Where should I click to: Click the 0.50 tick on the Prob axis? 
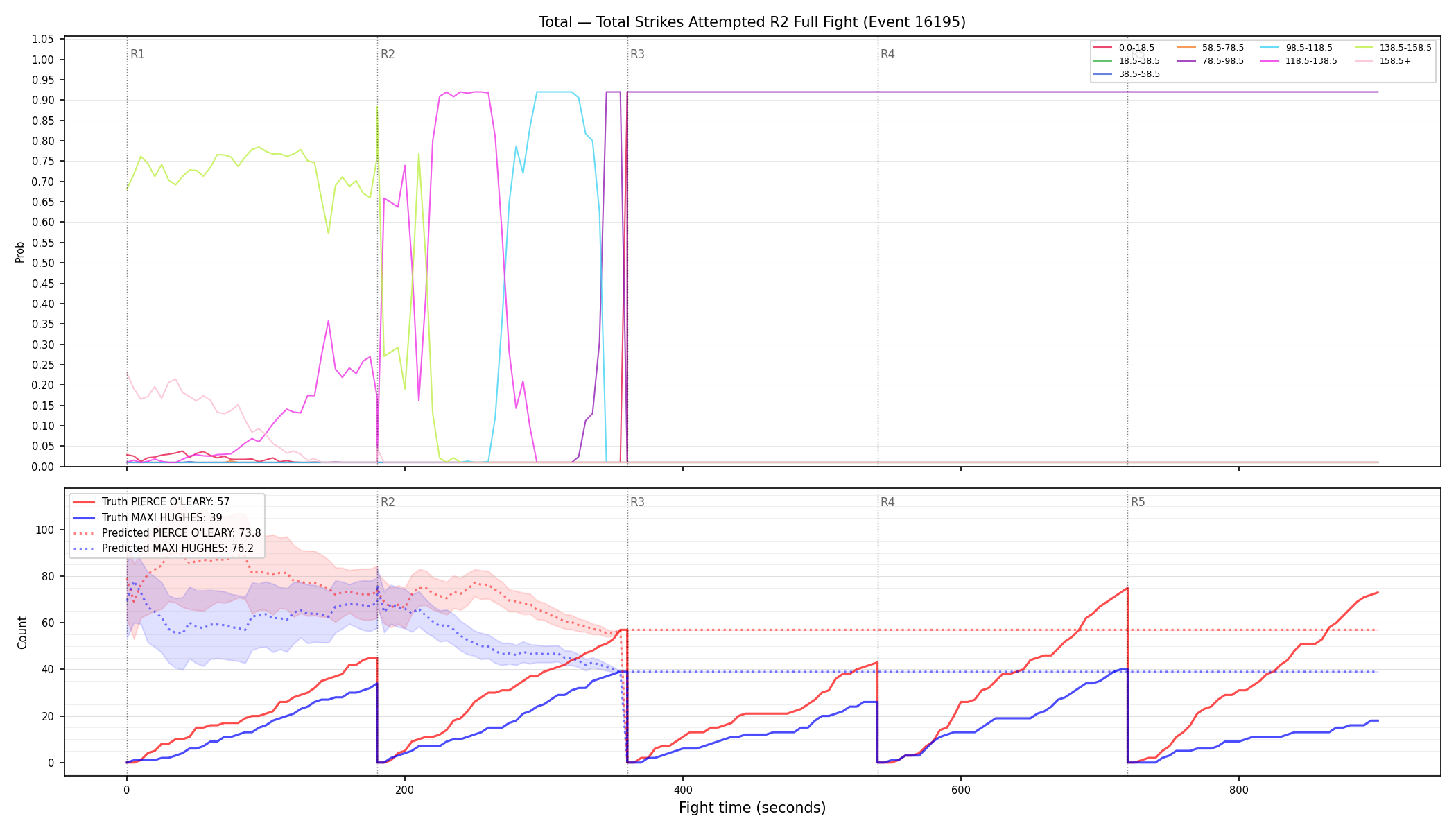(43, 263)
